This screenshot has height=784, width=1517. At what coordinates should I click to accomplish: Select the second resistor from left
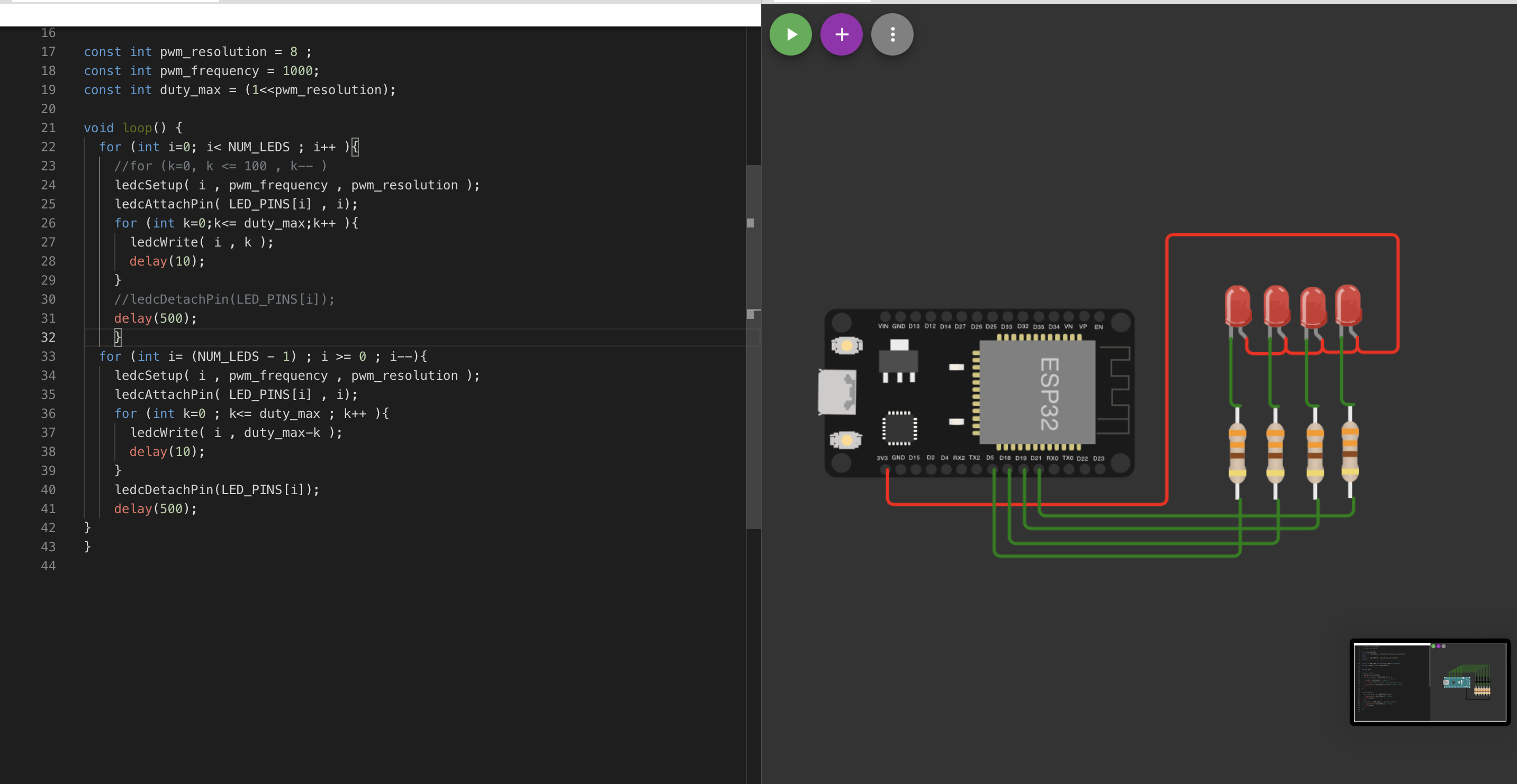[1275, 453]
